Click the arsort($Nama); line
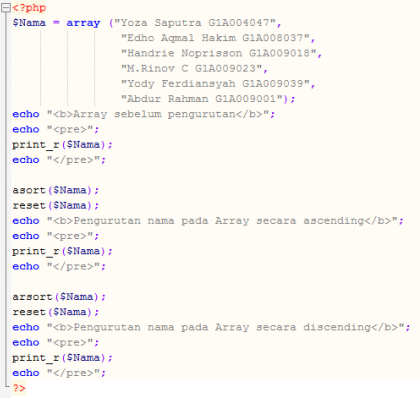Screen dimensions: 420x398 (59, 297)
